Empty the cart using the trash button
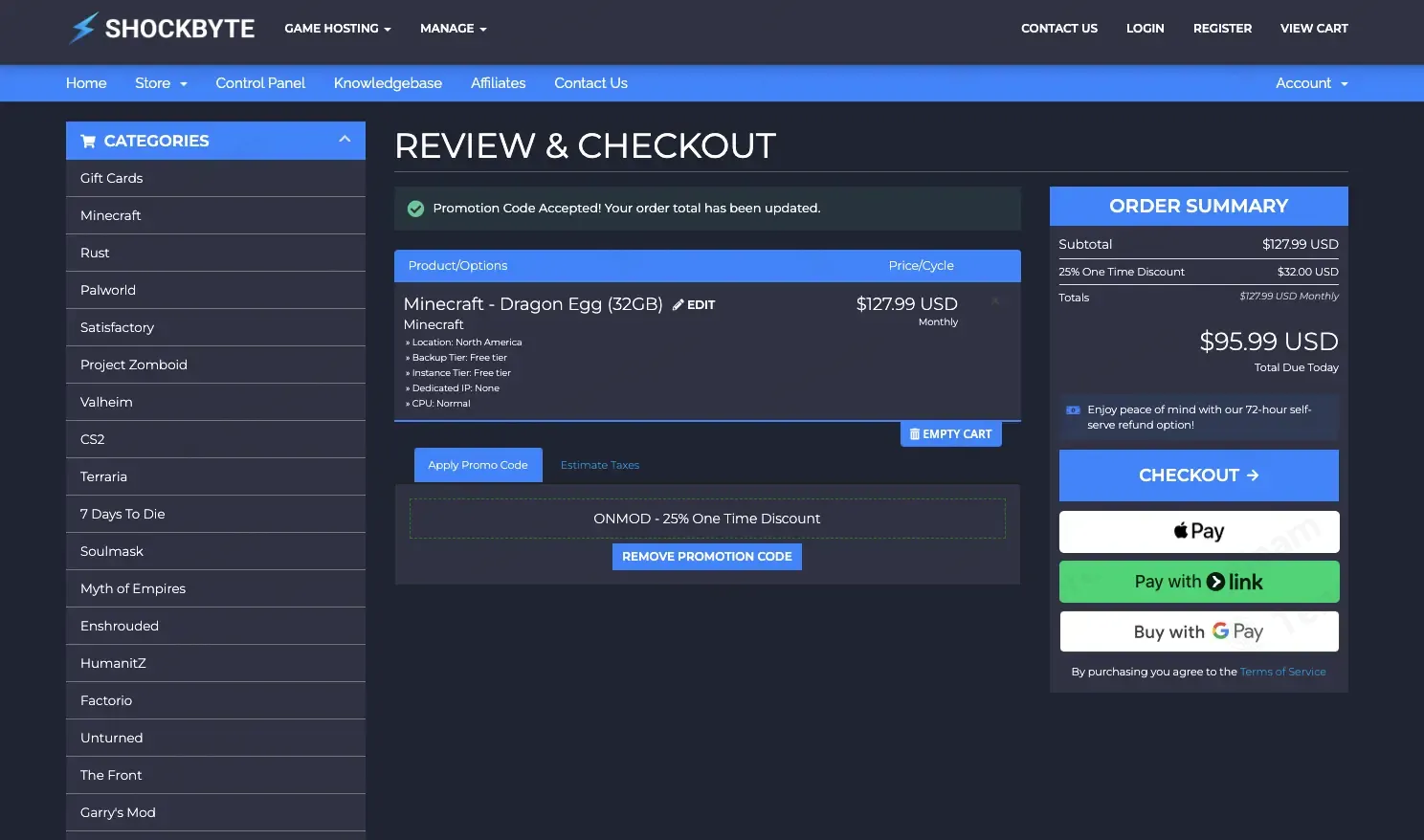This screenshot has height=840, width=1424. tap(950, 433)
